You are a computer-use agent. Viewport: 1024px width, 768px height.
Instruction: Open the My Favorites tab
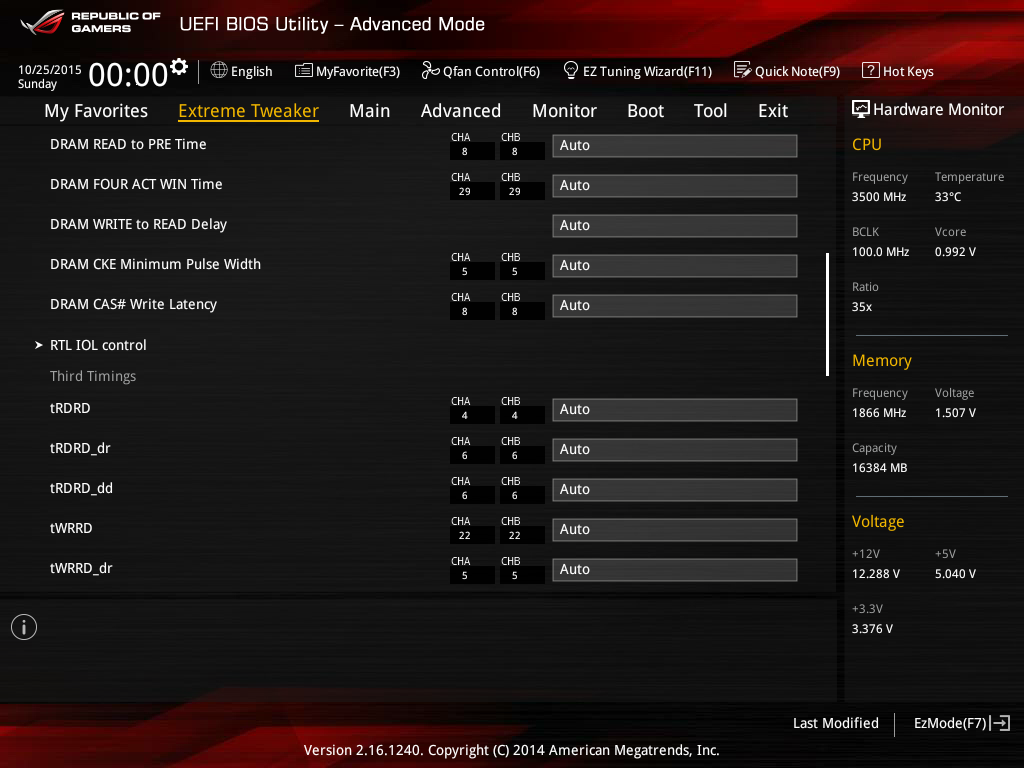point(96,111)
